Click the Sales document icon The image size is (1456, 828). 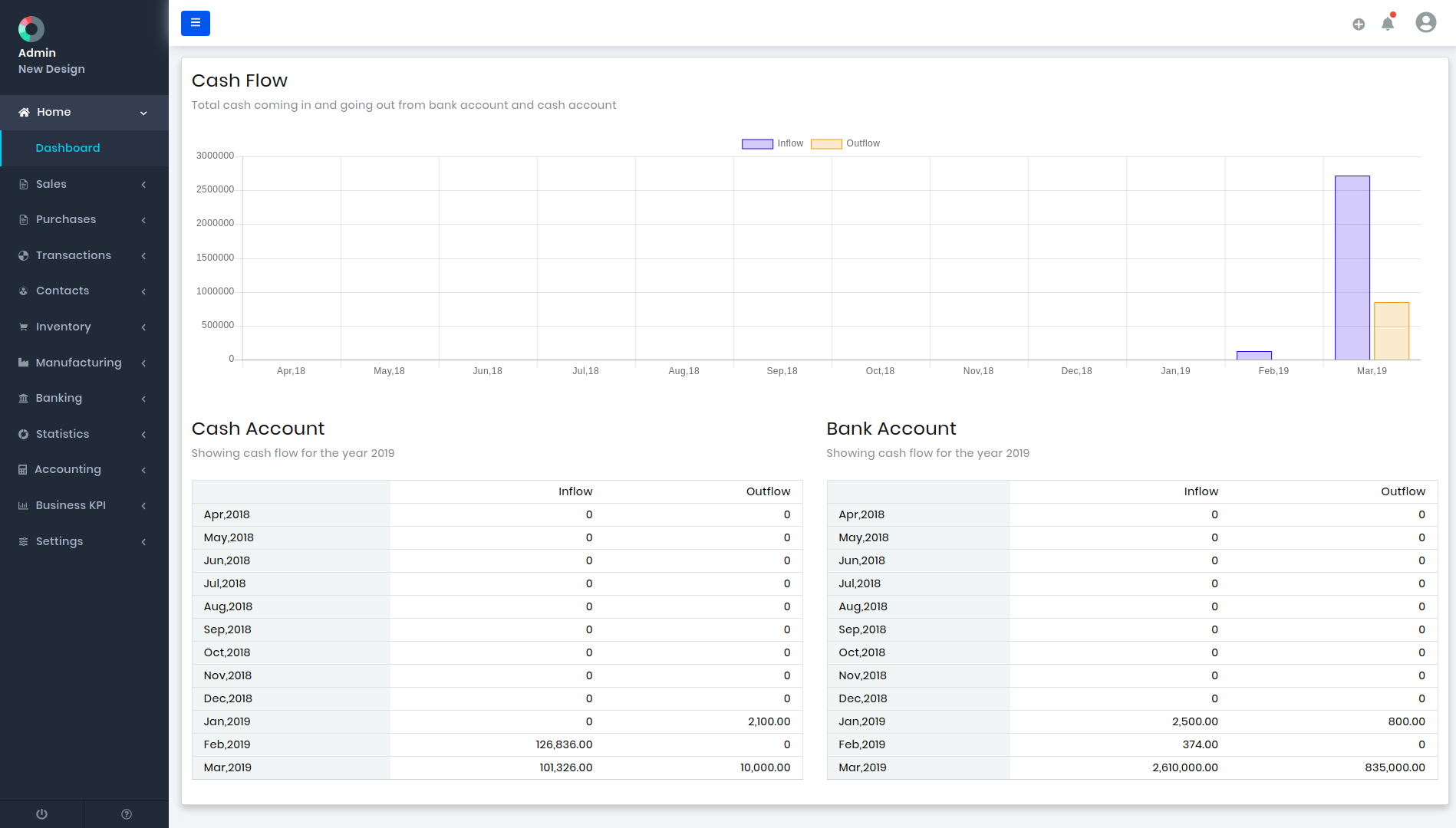coord(23,185)
